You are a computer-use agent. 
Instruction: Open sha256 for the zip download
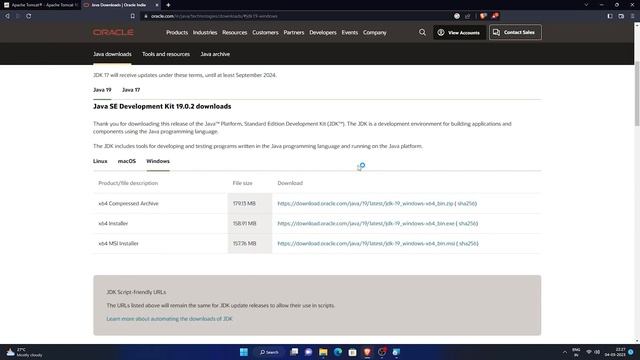click(466, 203)
